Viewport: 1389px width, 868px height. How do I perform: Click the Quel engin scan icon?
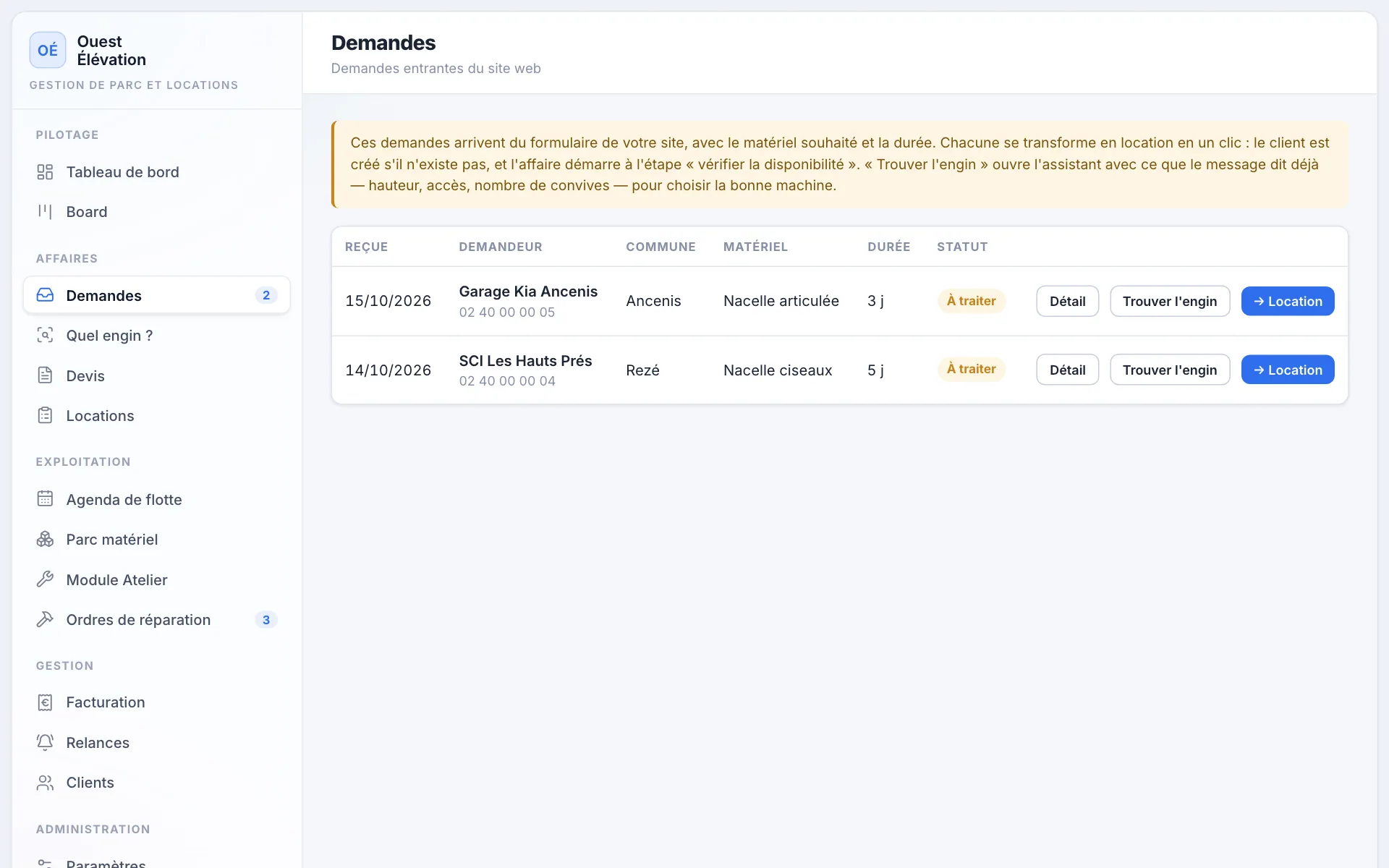(45, 336)
